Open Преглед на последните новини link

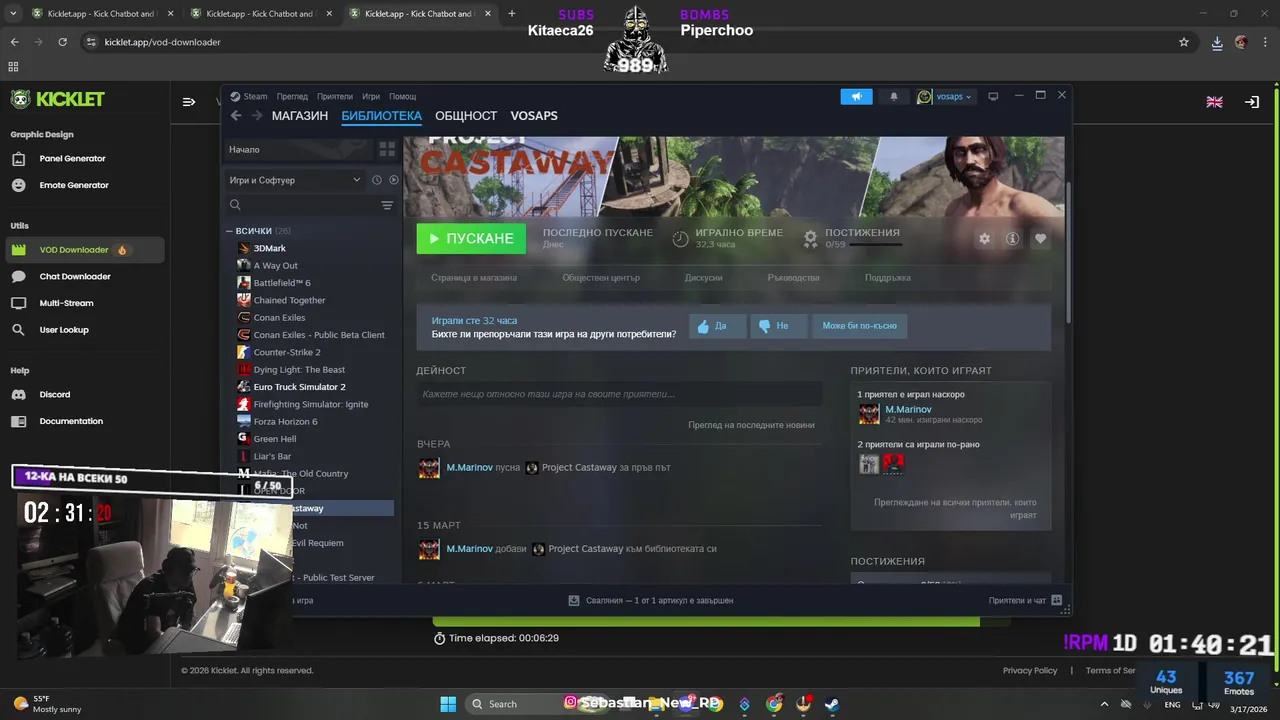pos(751,425)
